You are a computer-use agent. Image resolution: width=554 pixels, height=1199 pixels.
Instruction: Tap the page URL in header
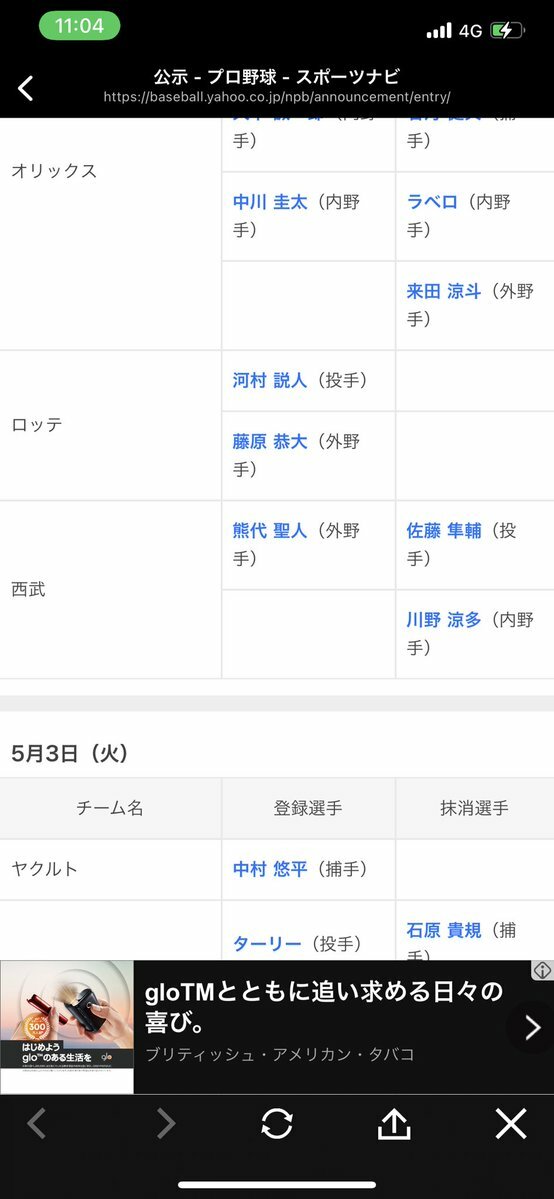pos(277,97)
